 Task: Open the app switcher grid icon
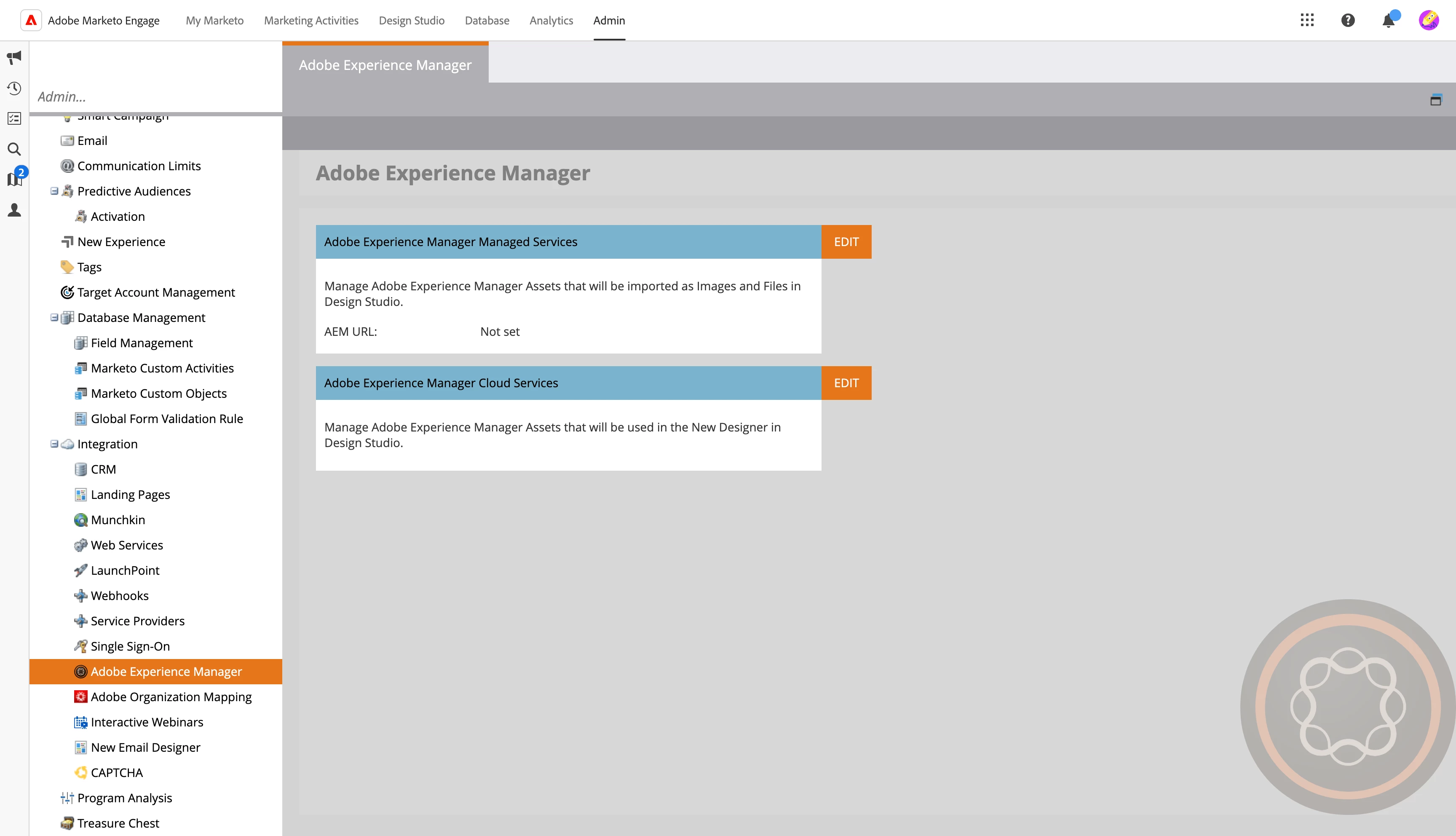tap(1307, 21)
